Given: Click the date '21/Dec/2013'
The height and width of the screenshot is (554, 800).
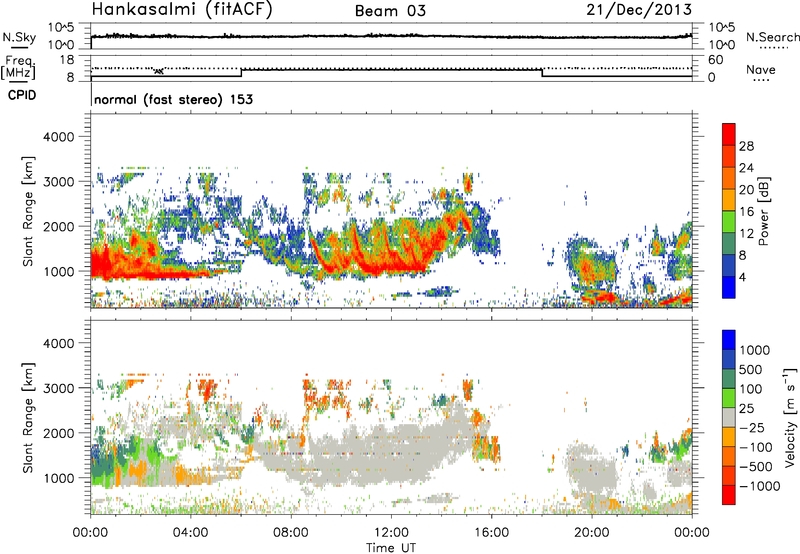Looking at the screenshot, I should (x=639, y=9).
